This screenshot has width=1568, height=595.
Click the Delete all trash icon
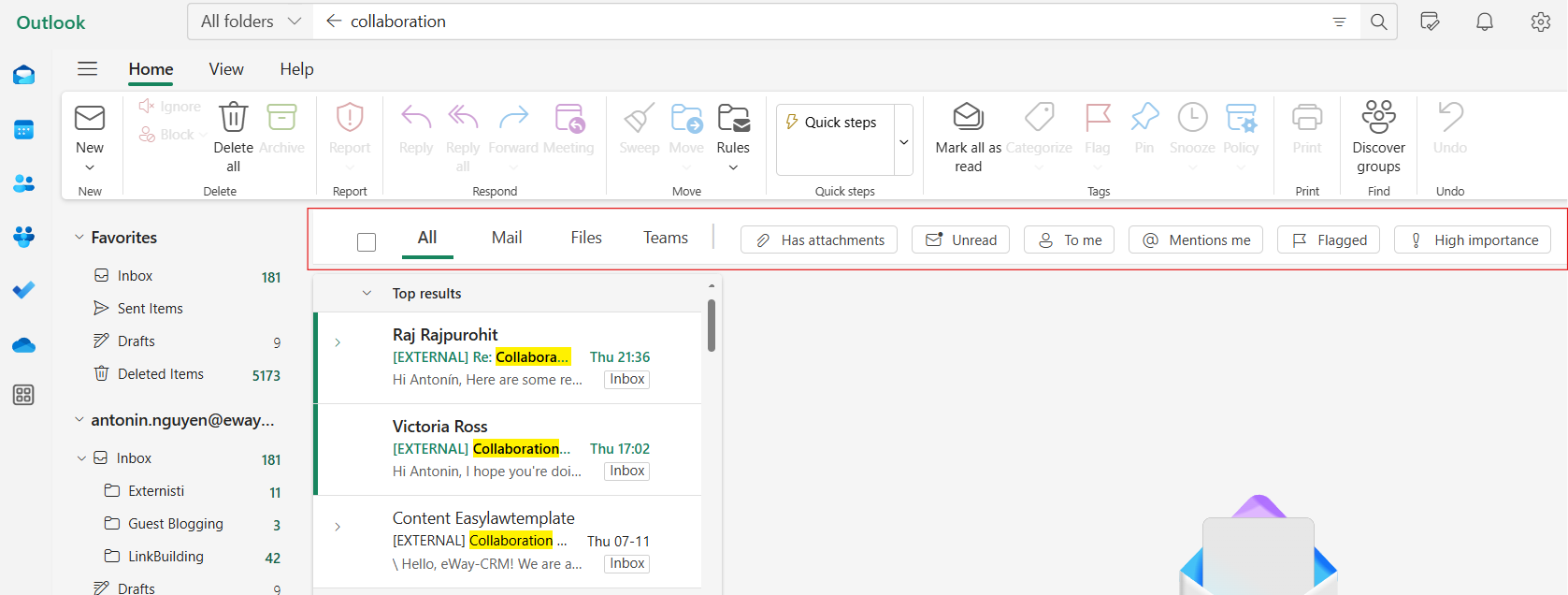[x=233, y=118]
